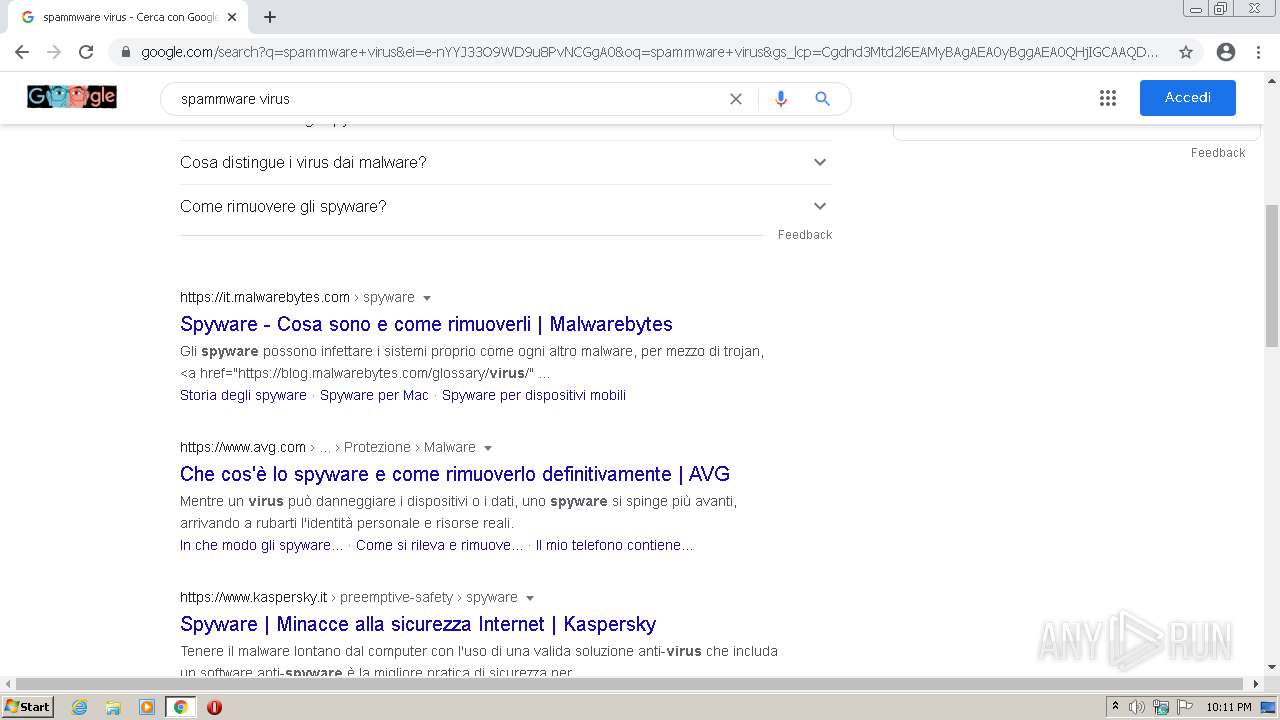1280x720 pixels.
Task: Click the Action Center flag tray icon
Action: (1184, 707)
